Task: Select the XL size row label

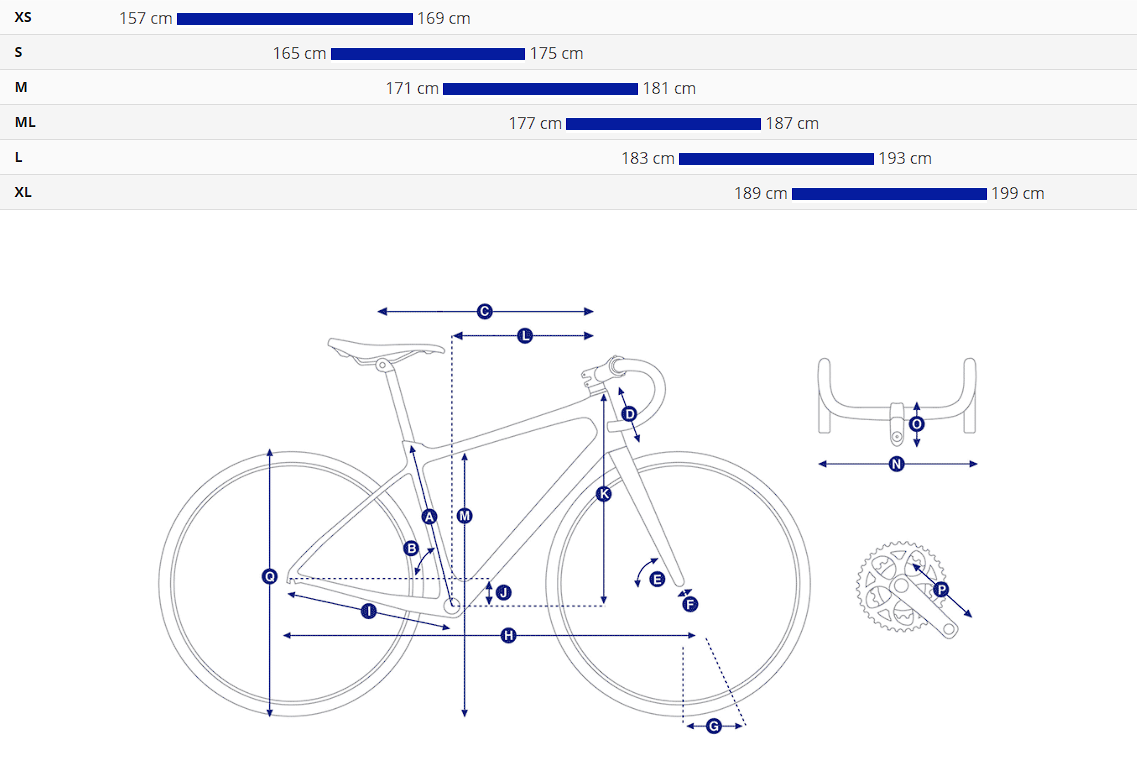Action: click(x=23, y=192)
